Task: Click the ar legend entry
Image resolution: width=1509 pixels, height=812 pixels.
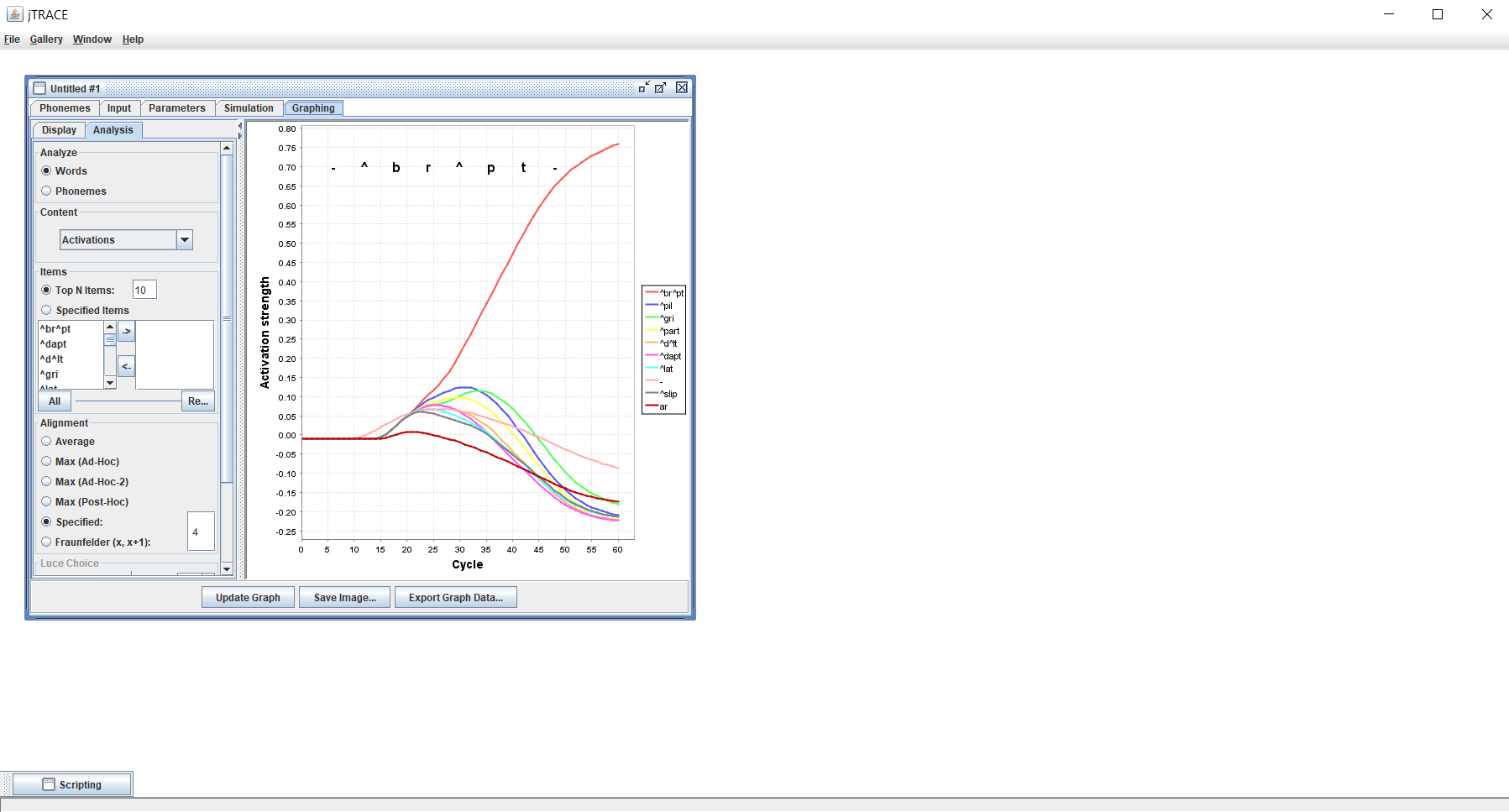Action: point(657,406)
